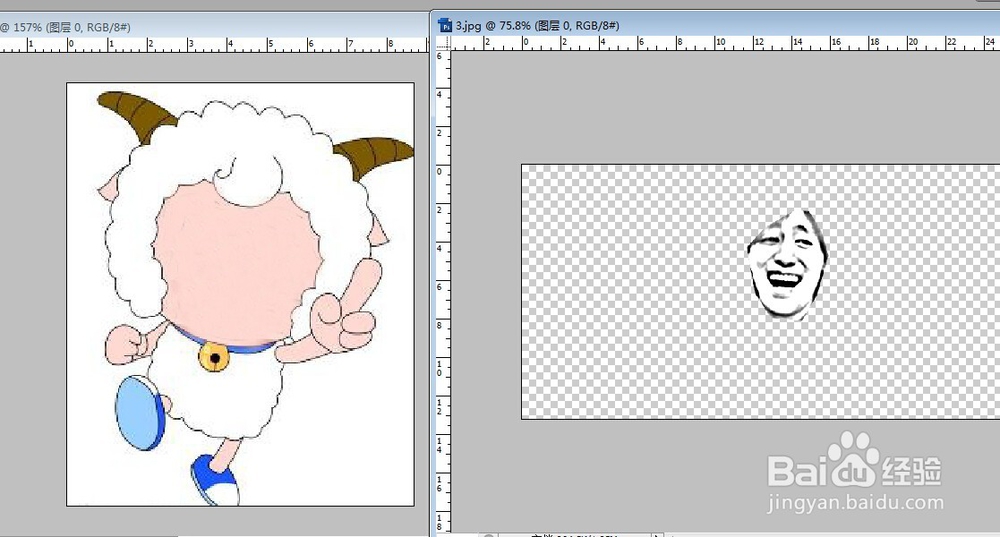Activate the 3.jpg @ 75.8% document title

[537, 26]
